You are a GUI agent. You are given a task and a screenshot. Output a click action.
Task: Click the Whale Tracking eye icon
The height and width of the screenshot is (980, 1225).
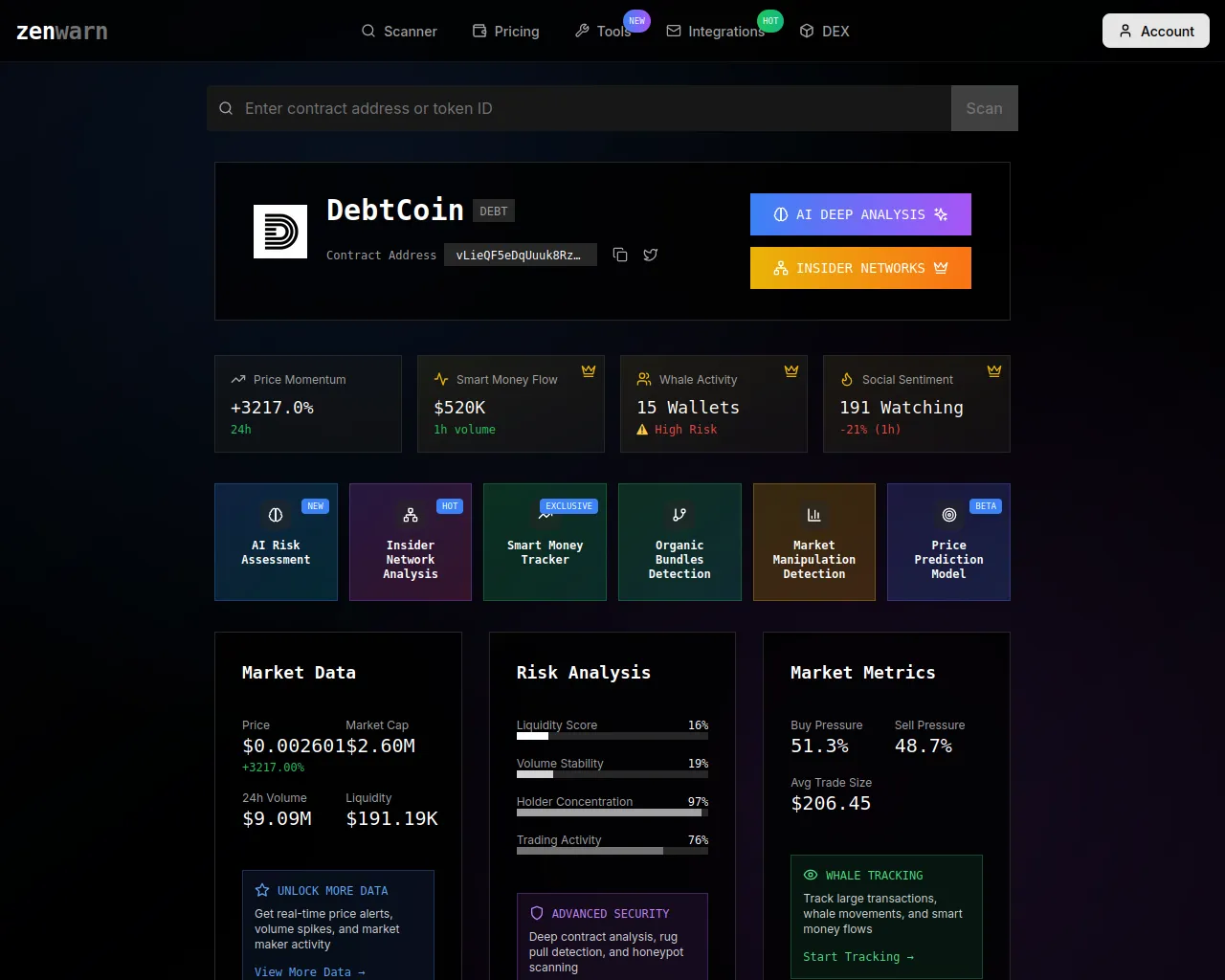811,875
